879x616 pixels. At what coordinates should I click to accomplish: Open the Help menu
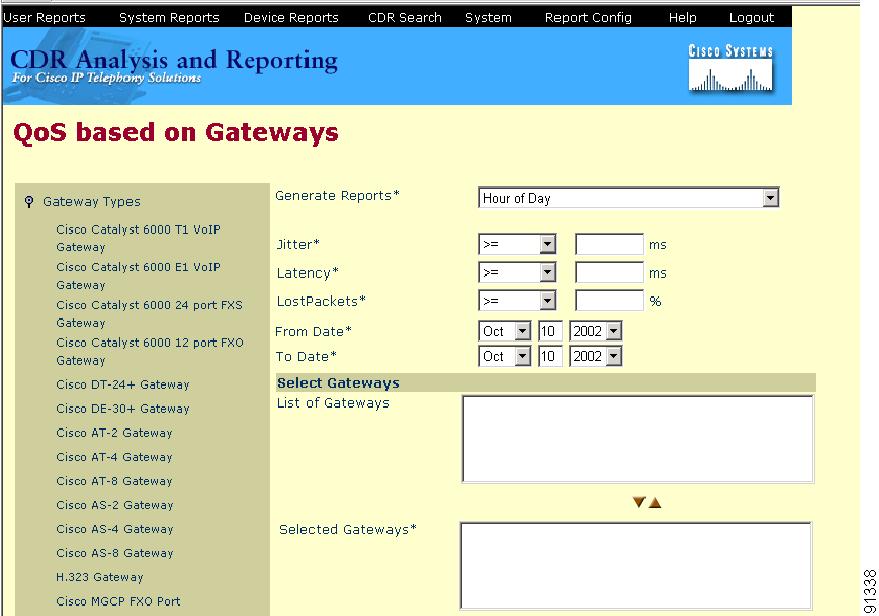coord(682,17)
